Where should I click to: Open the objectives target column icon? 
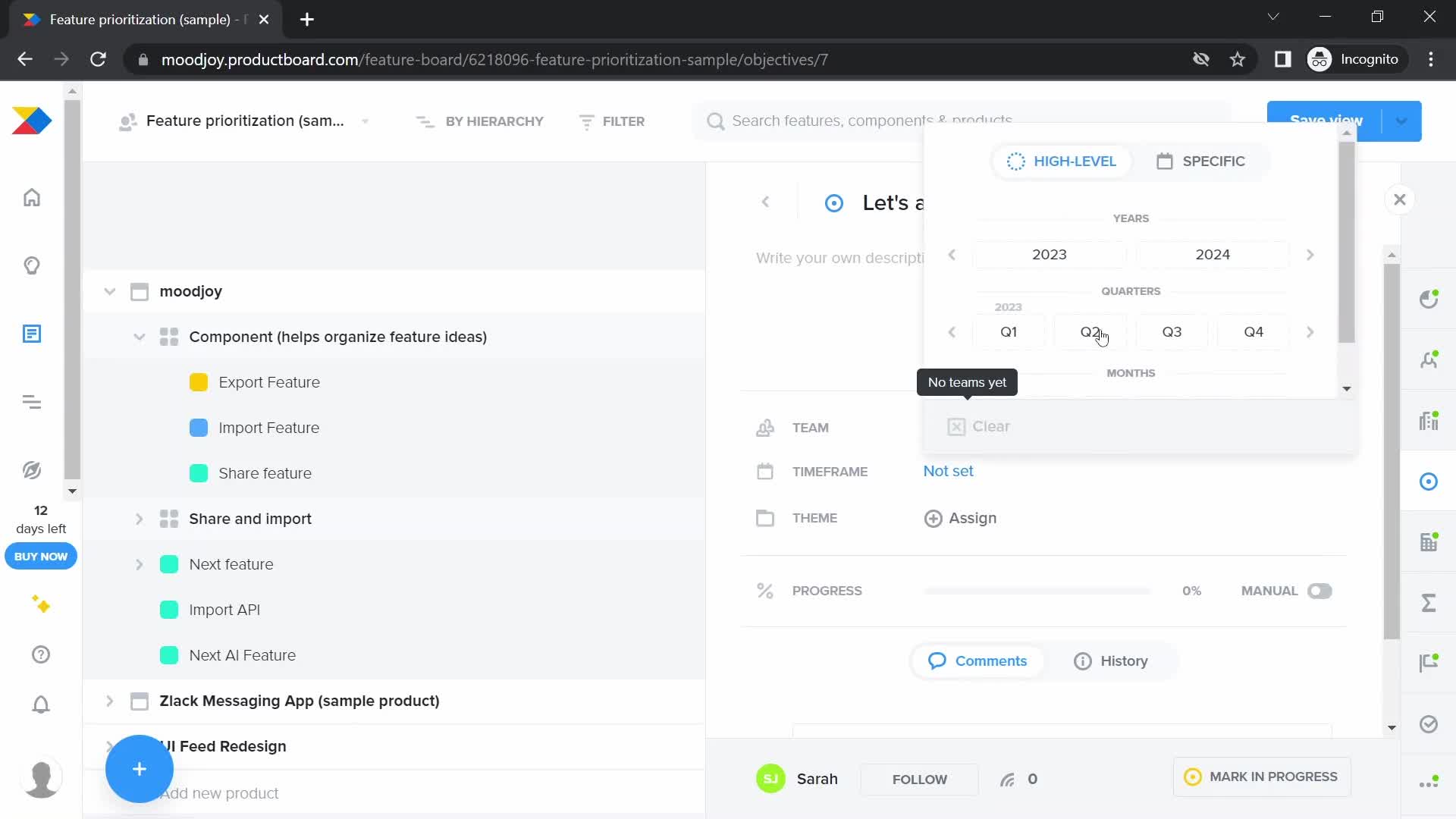(x=1429, y=482)
